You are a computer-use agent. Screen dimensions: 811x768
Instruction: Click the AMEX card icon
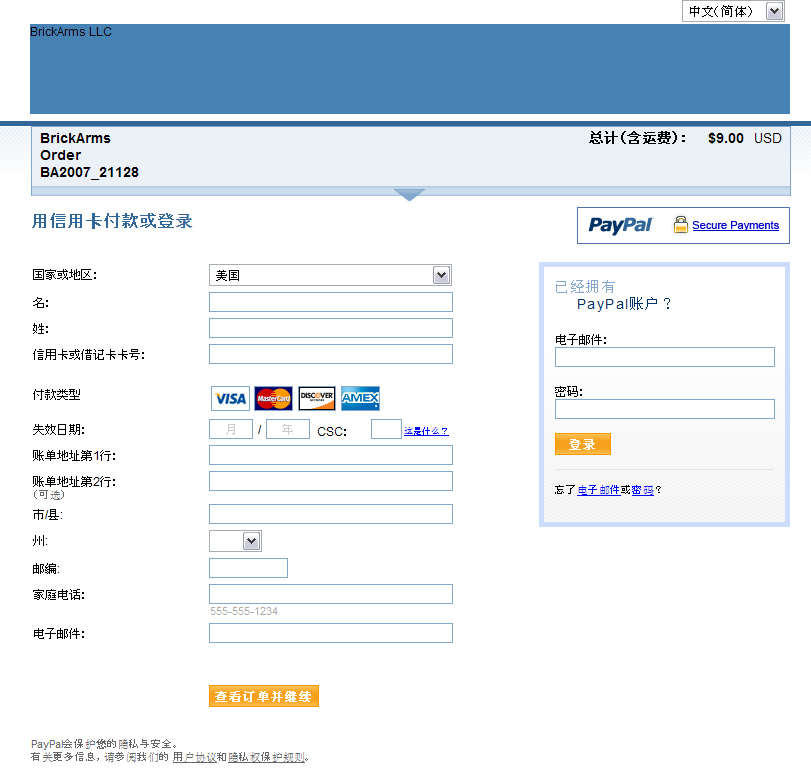click(361, 398)
